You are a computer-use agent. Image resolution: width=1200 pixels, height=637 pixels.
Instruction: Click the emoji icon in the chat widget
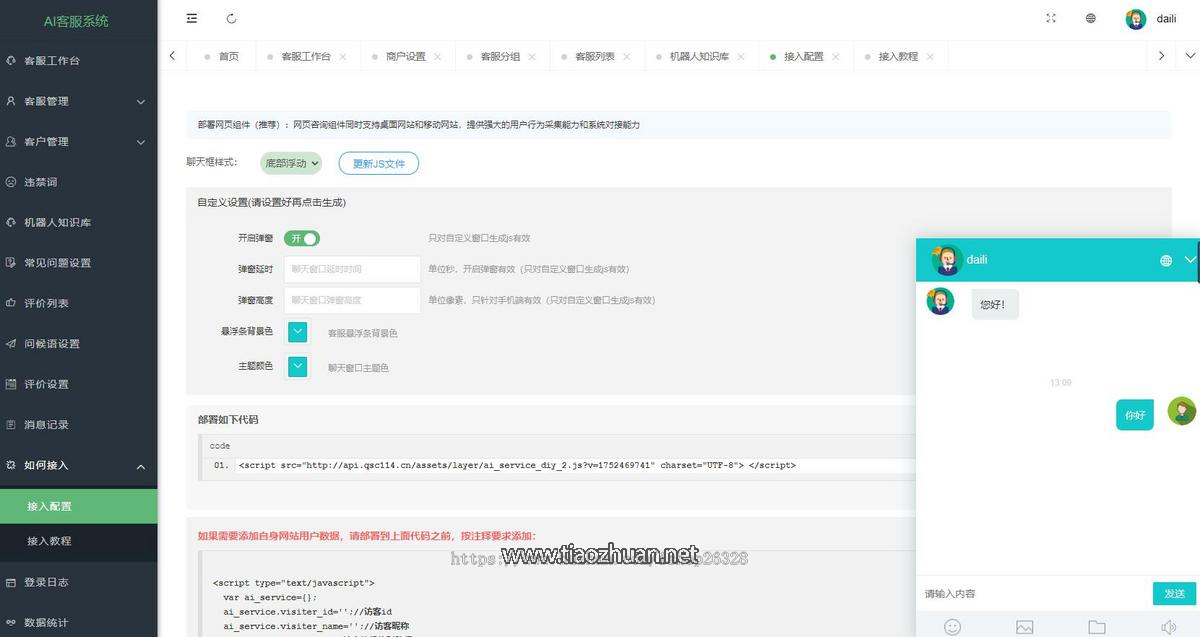(951, 627)
